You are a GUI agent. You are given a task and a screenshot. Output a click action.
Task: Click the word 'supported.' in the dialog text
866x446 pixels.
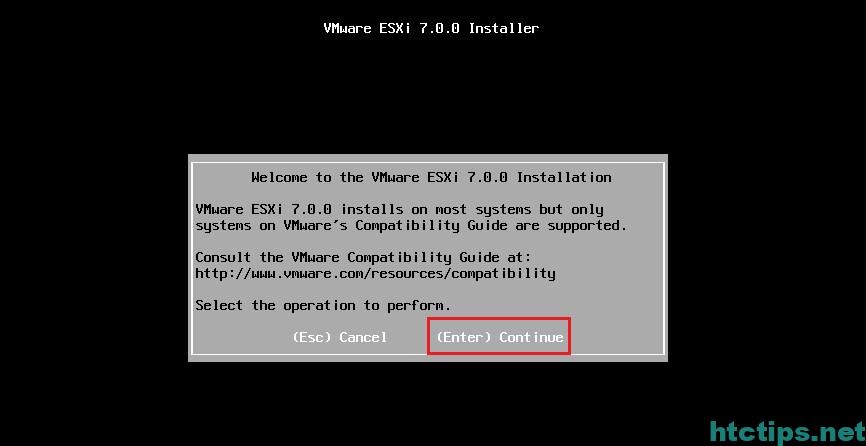pos(588,226)
